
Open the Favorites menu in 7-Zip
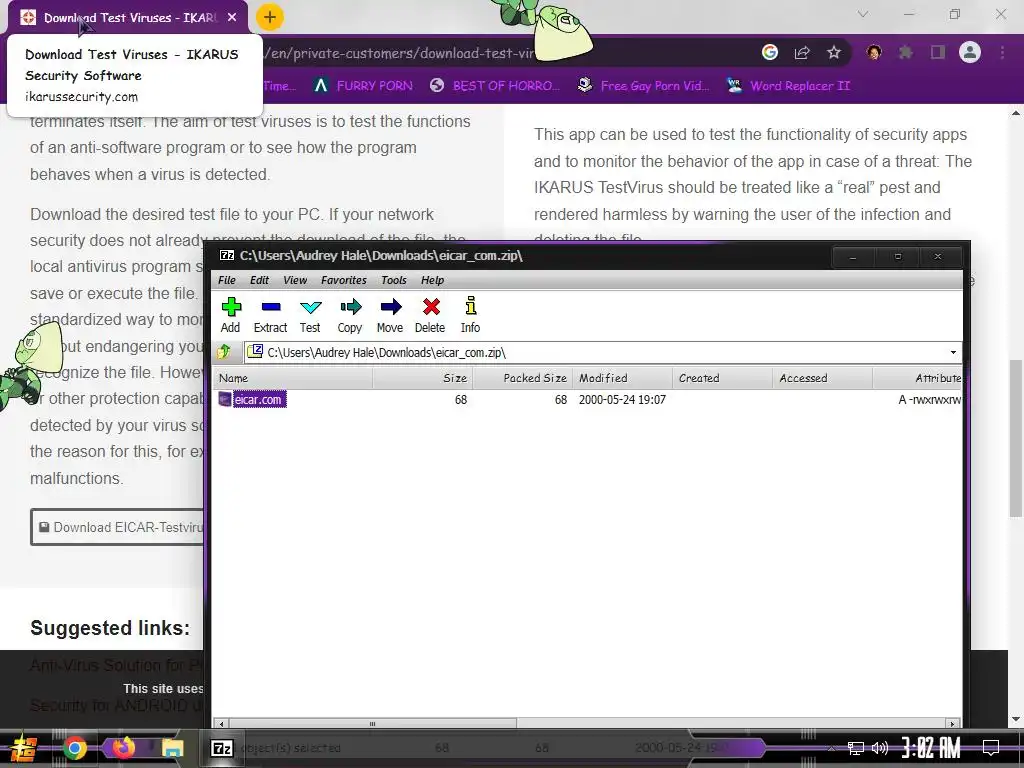pyautogui.click(x=344, y=280)
